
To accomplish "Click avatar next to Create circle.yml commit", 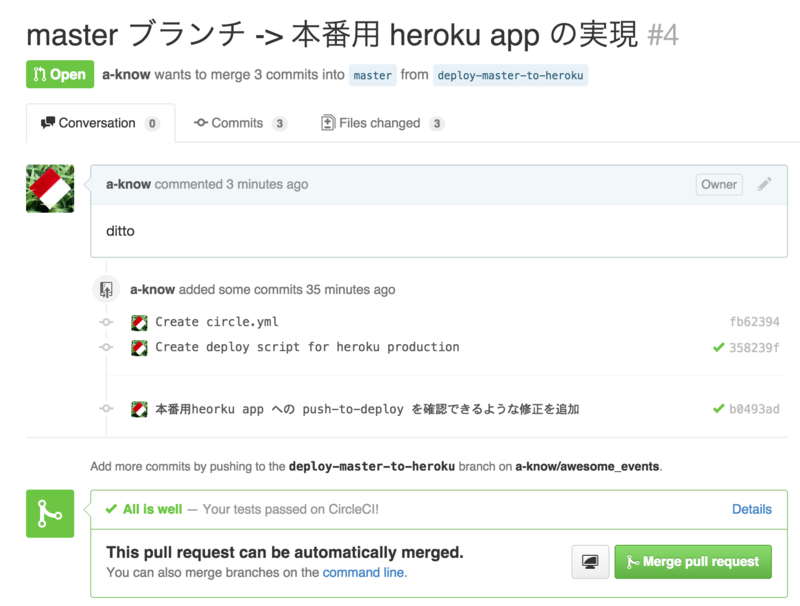I will [139, 322].
